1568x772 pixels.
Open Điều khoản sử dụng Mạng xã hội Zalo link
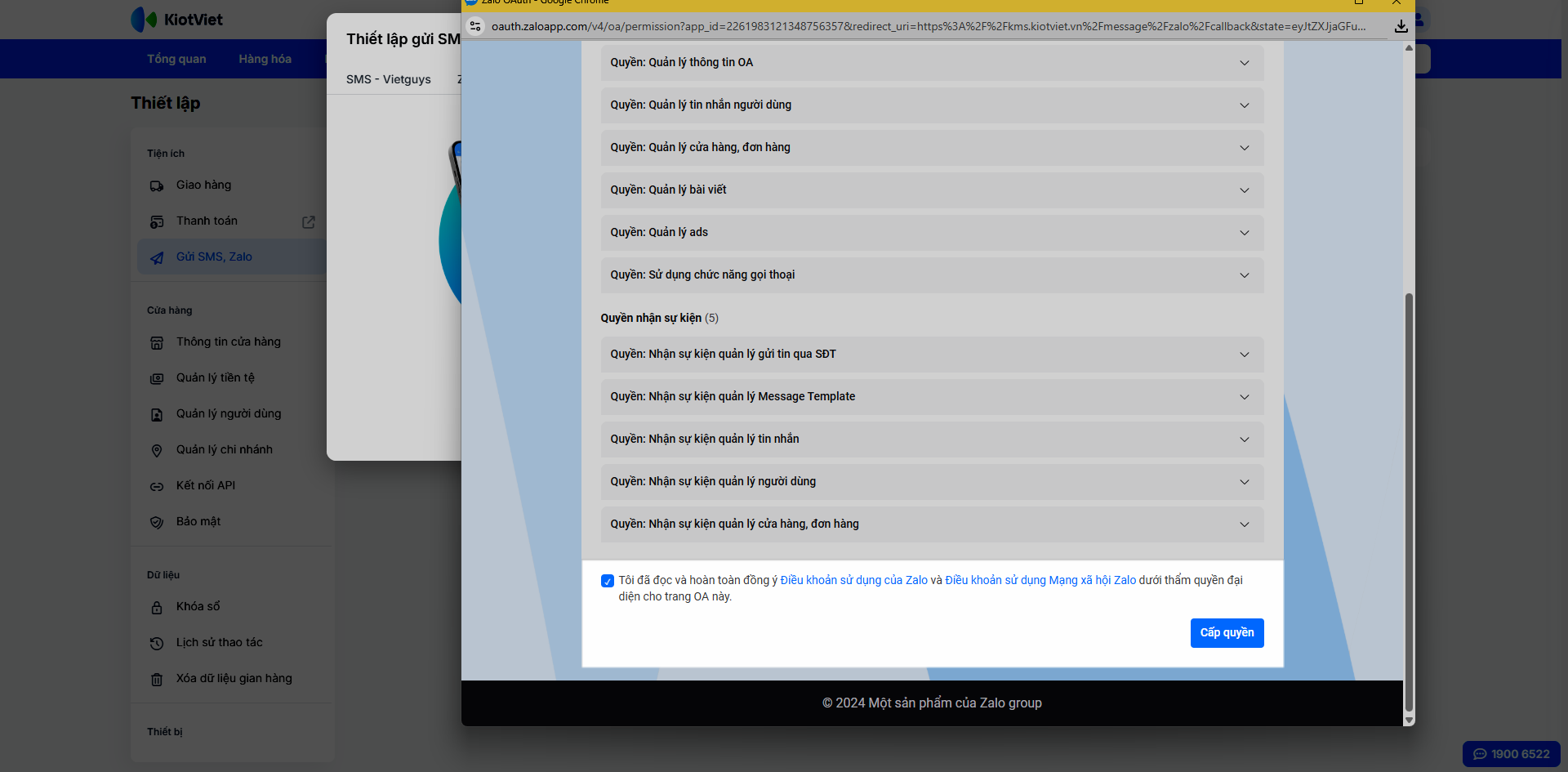[1040, 580]
